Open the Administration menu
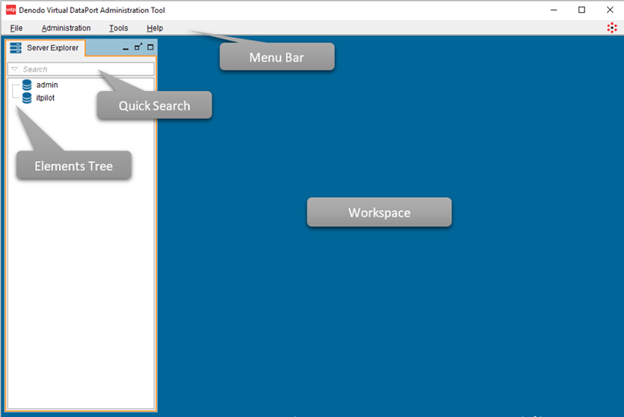Viewport: 624px width, 417px height. [66, 28]
